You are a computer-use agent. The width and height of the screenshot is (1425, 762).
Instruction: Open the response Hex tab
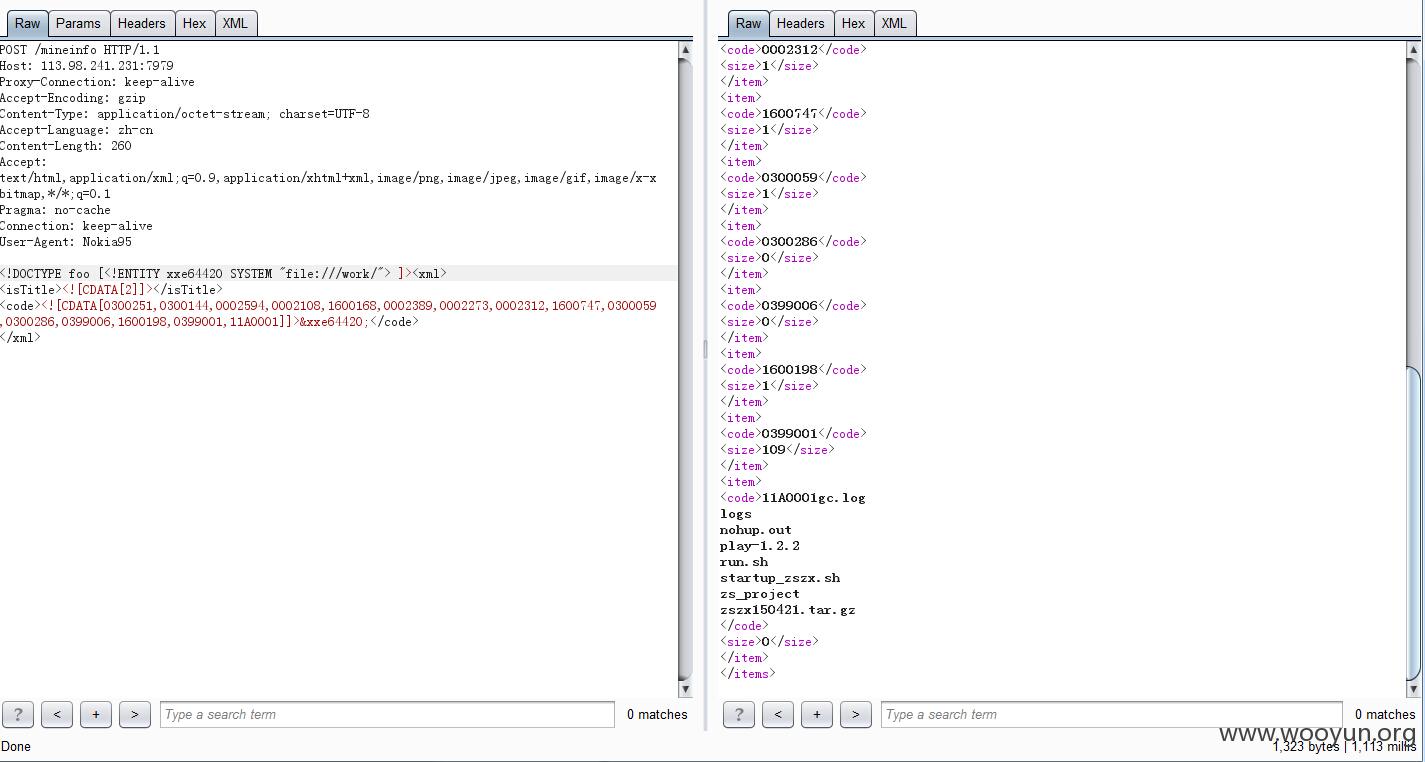[853, 23]
